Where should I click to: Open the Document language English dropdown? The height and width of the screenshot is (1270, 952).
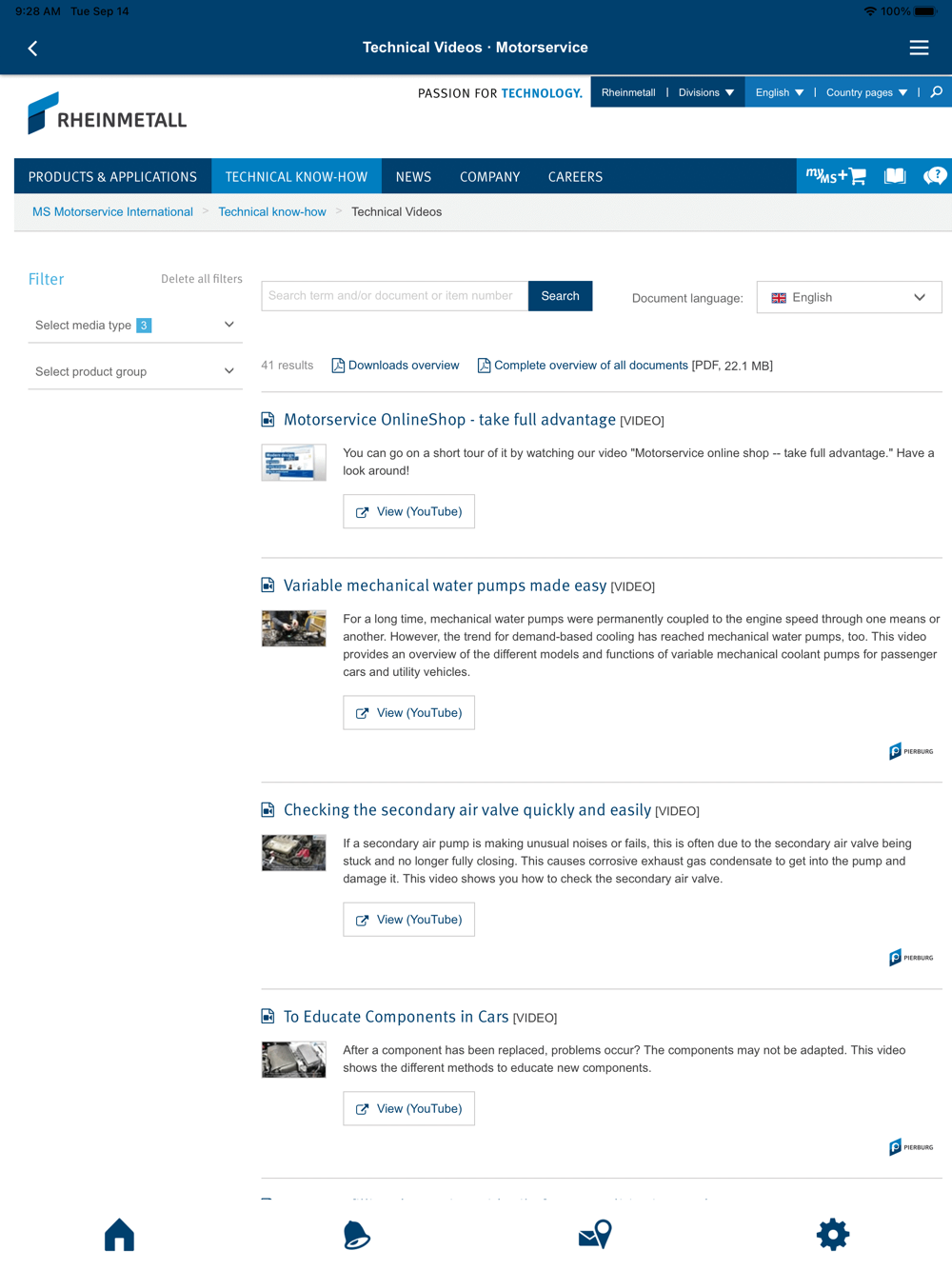point(849,297)
